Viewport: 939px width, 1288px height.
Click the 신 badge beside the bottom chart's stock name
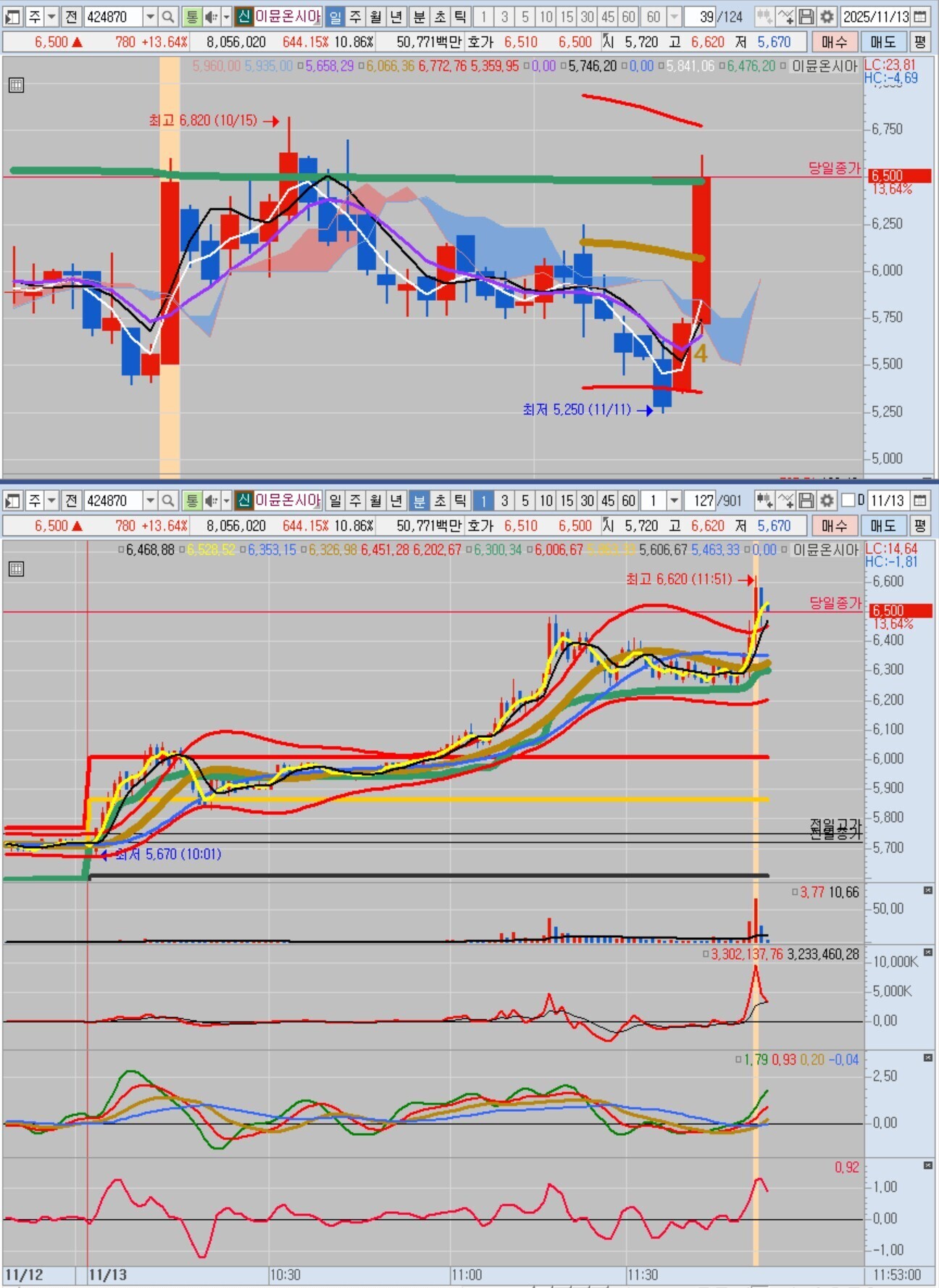(x=244, y=500)
